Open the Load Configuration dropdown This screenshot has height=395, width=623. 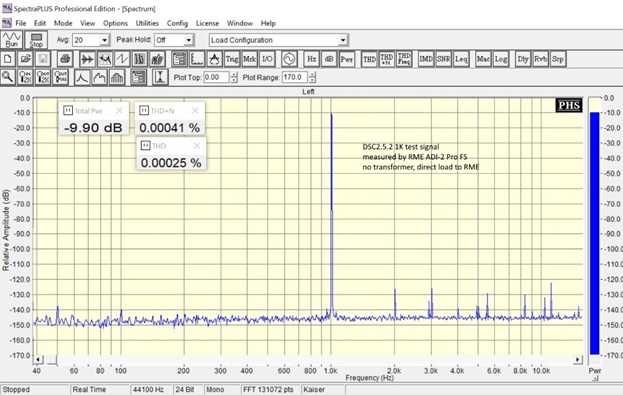(343, 40)
